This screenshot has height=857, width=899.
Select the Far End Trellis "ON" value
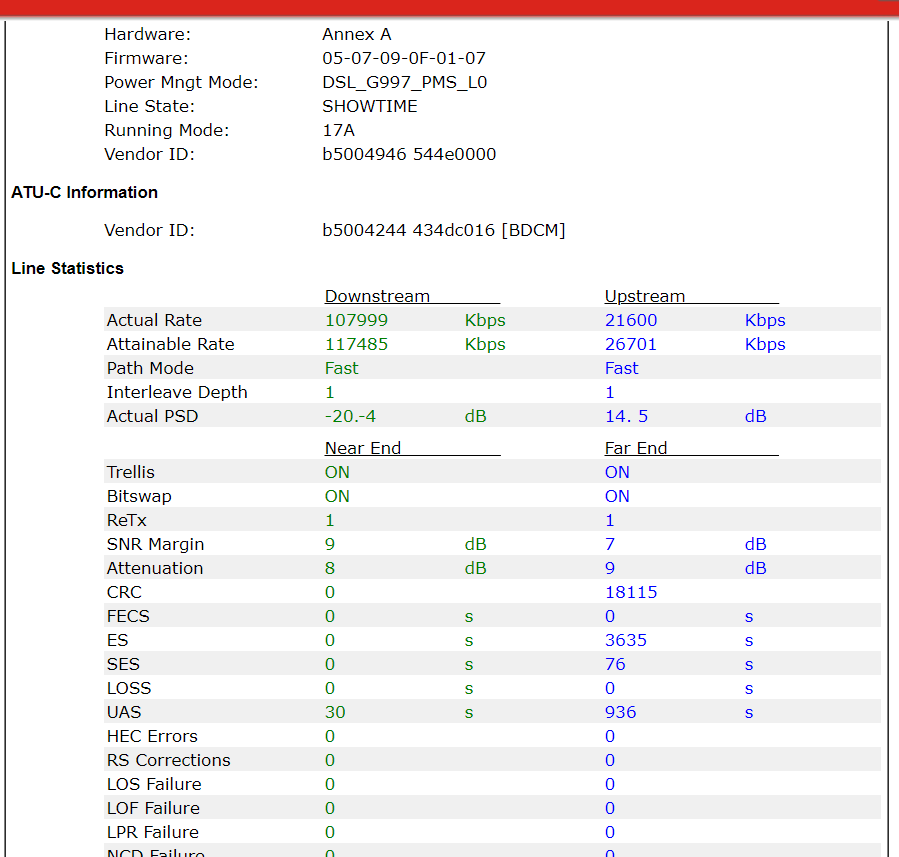(x=617, y=472)
